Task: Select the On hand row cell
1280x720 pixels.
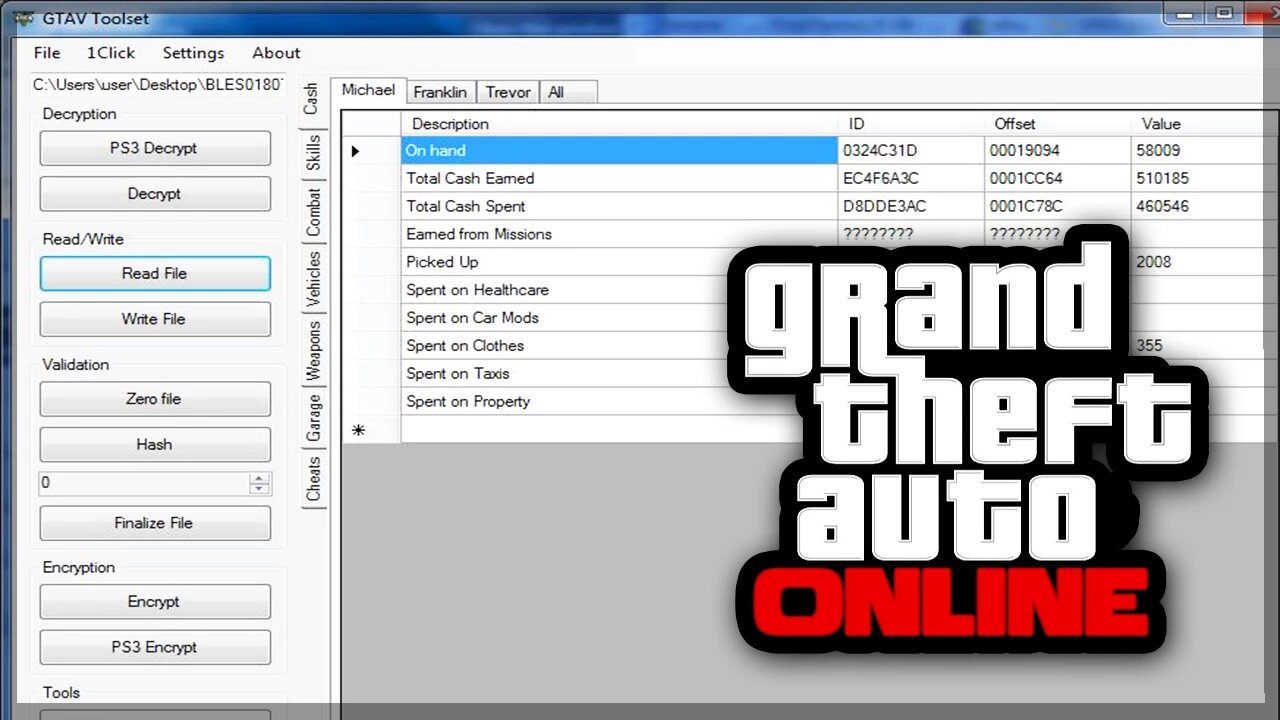Action: click(620, 151)
